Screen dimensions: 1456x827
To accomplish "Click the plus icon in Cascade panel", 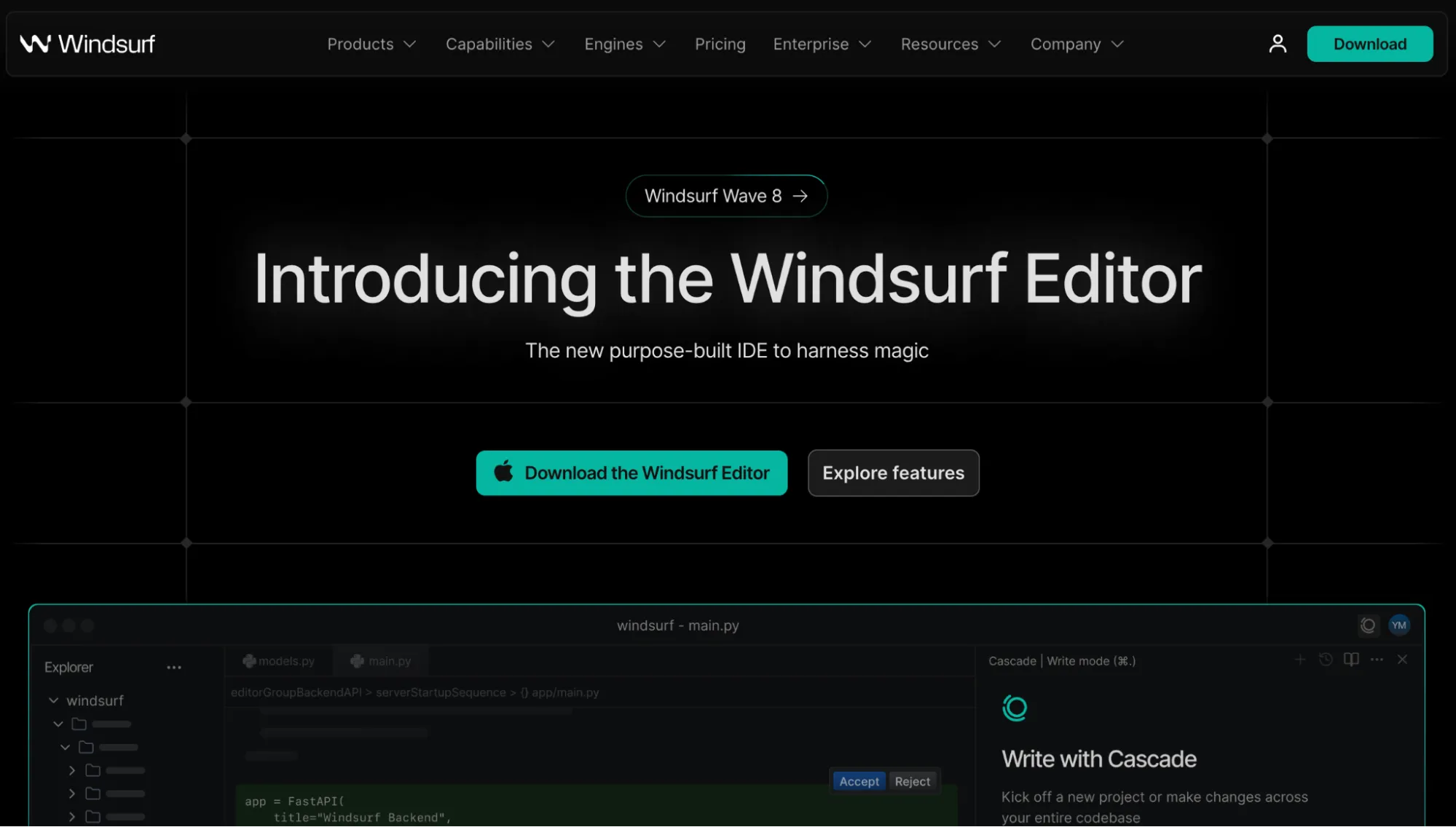I will [x=1300, y=660].
